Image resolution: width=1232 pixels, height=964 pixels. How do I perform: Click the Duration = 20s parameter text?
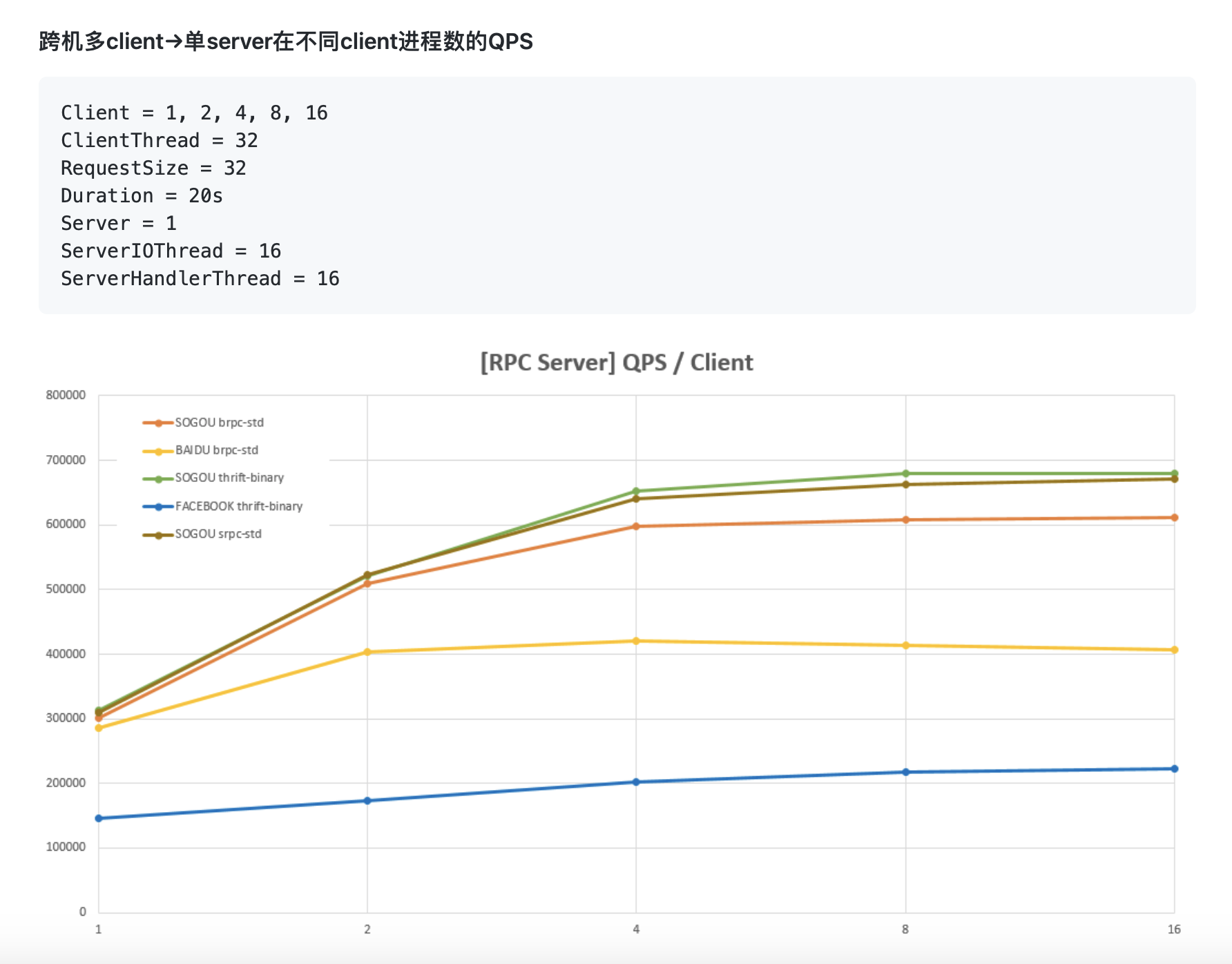point(130,195)
